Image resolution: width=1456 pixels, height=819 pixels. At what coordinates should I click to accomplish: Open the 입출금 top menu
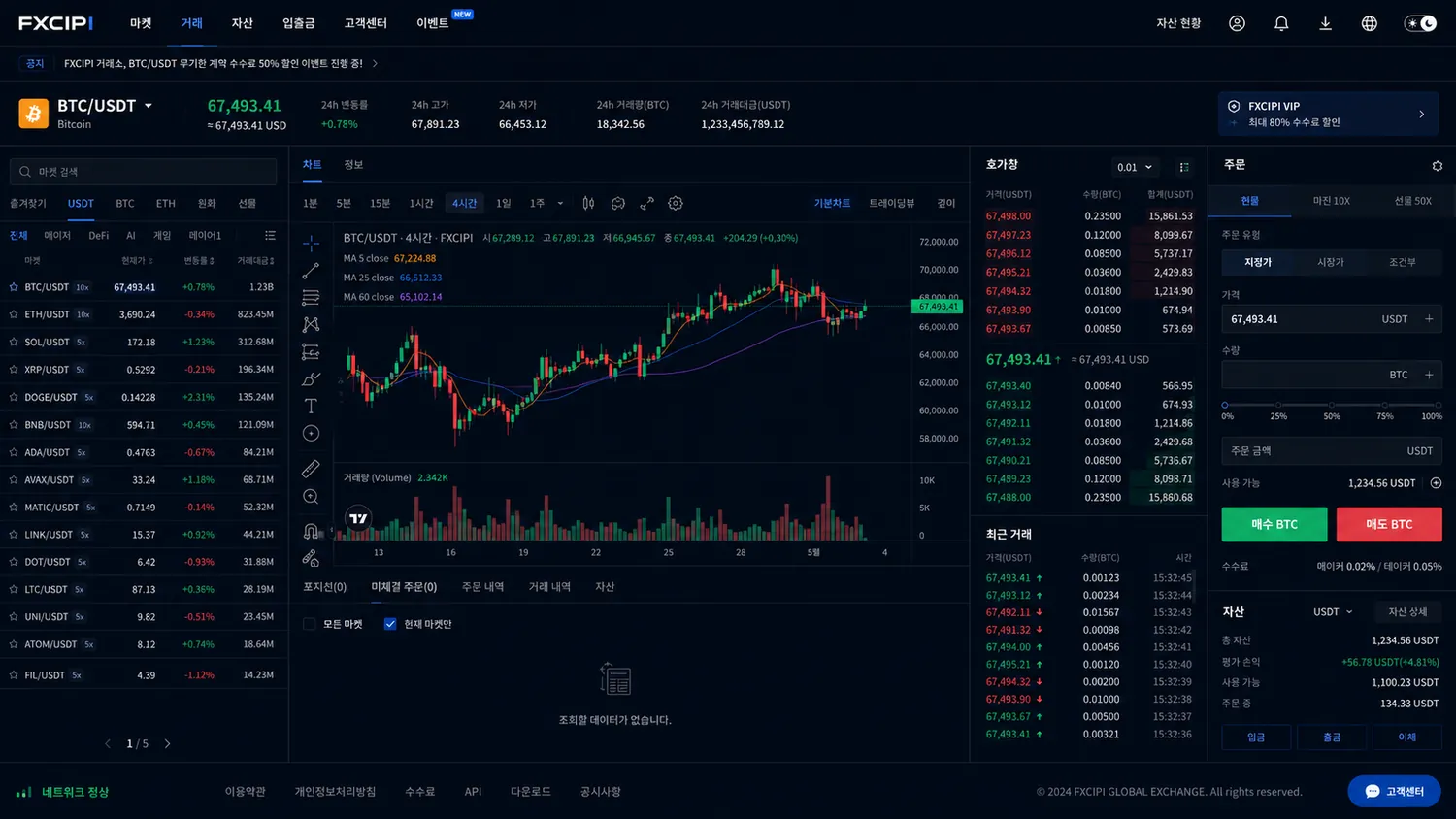(298, 23)
